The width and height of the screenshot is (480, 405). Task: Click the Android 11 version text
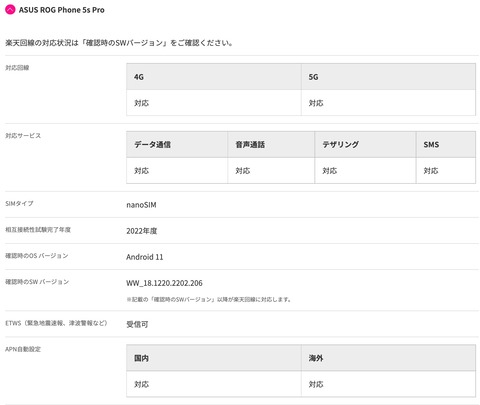[145, 257]
